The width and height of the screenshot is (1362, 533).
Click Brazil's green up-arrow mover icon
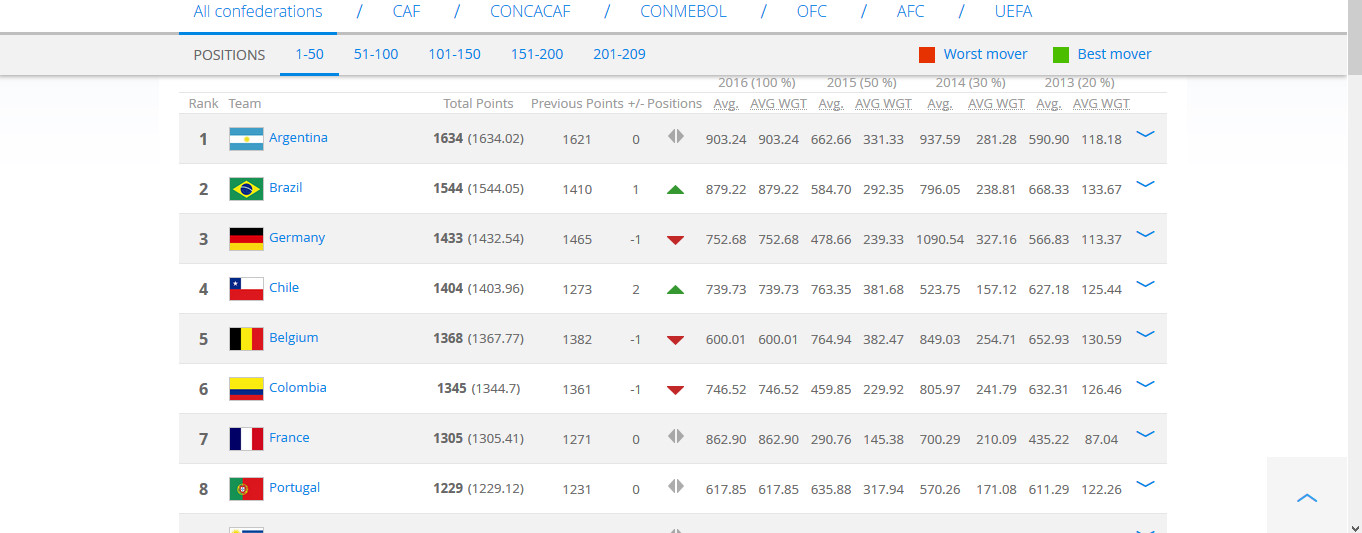click(x=676, y=189)
